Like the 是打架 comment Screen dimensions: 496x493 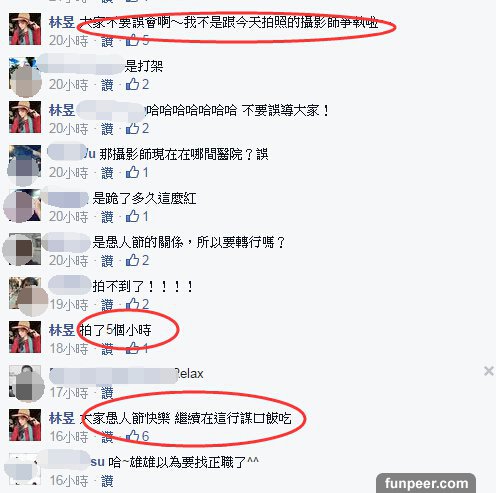coord(107,85)
